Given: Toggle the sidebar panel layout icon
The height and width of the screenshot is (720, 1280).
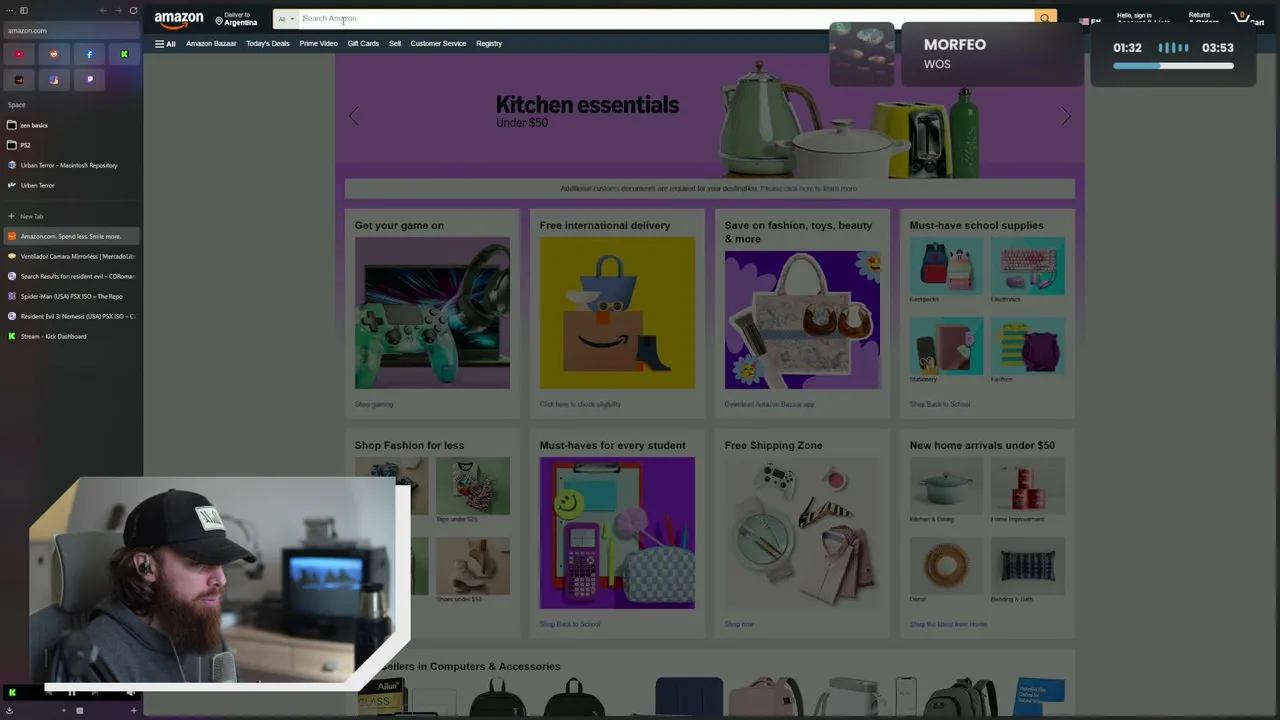Looking at the screenshot, I should (24, 10).
